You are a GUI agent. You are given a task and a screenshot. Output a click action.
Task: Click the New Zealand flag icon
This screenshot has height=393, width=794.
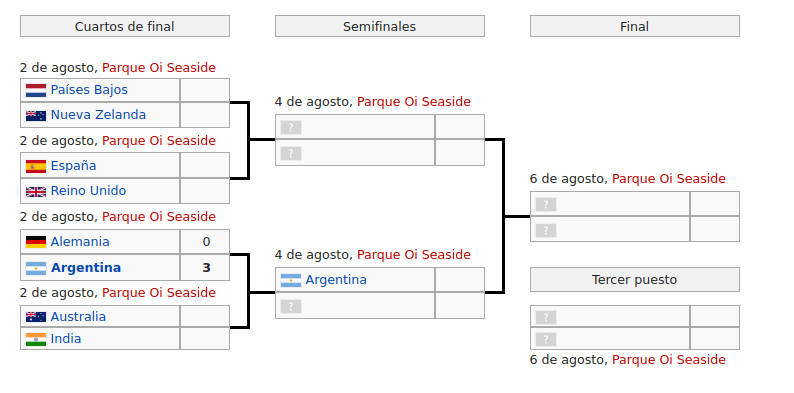(x=36, y=115)
